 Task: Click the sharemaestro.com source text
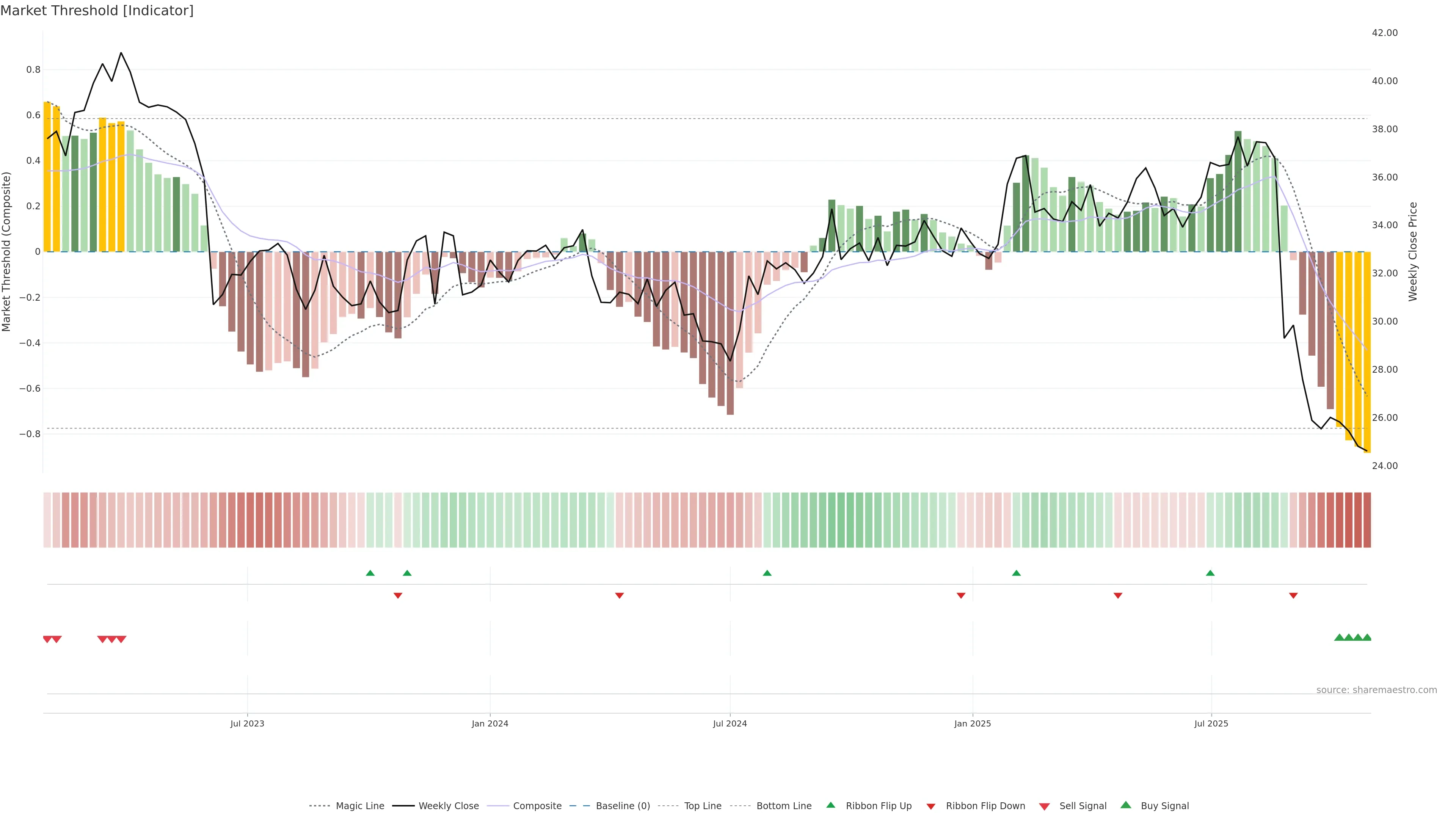[1376, 690]
